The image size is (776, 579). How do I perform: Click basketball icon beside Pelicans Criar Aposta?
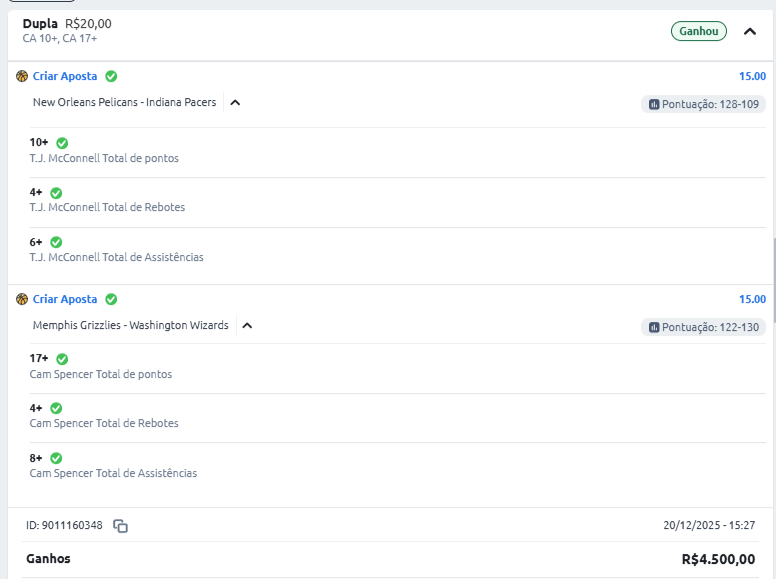(22, 76)
